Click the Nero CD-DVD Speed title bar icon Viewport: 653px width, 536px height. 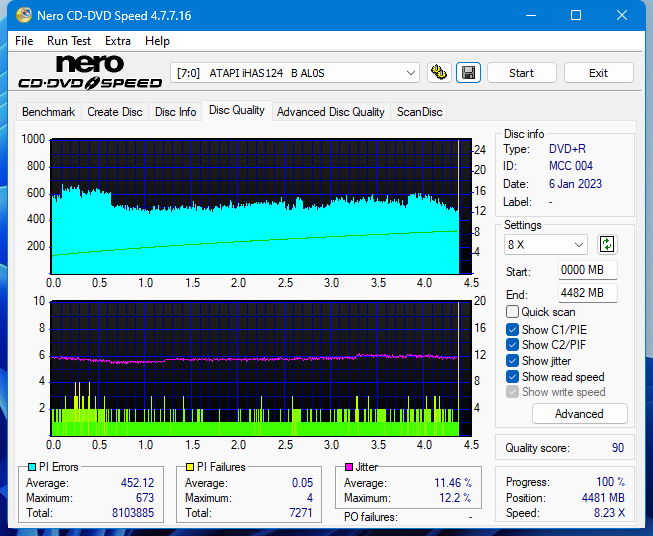pyautogui.click(x=24, y=15)
